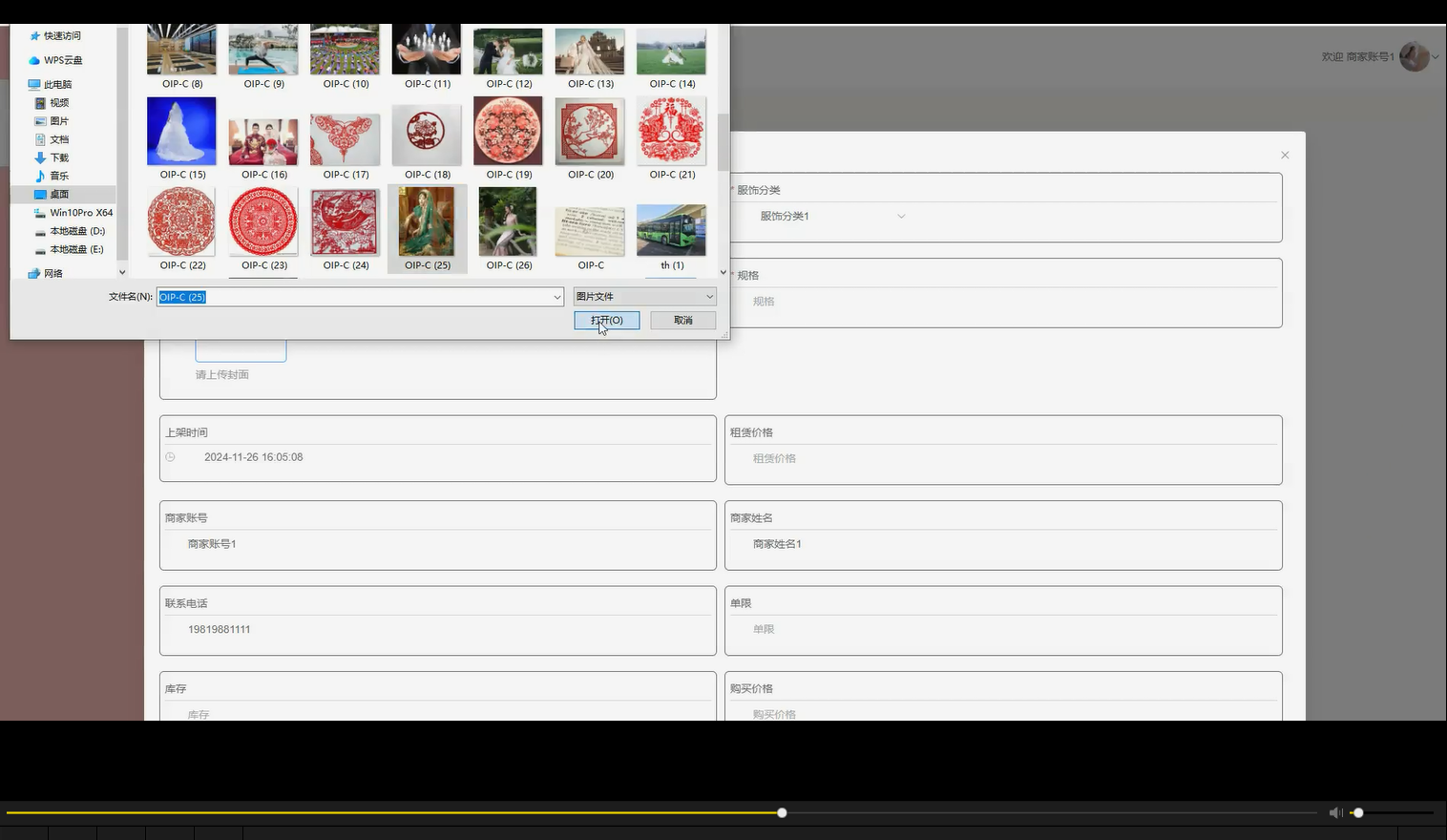Click the 商家账号 input field

pyautogui.click(x=438, y=544)
